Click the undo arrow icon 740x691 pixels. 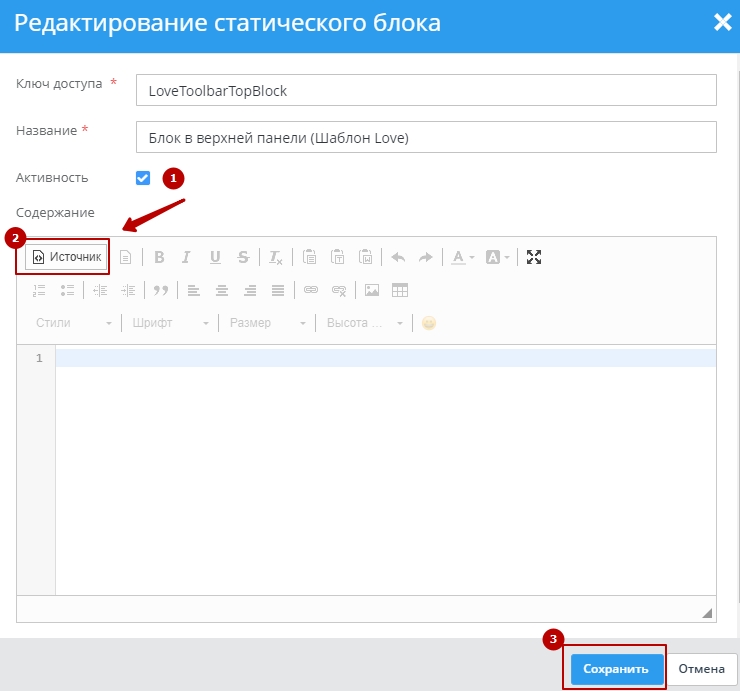click(x=398, y=257)
